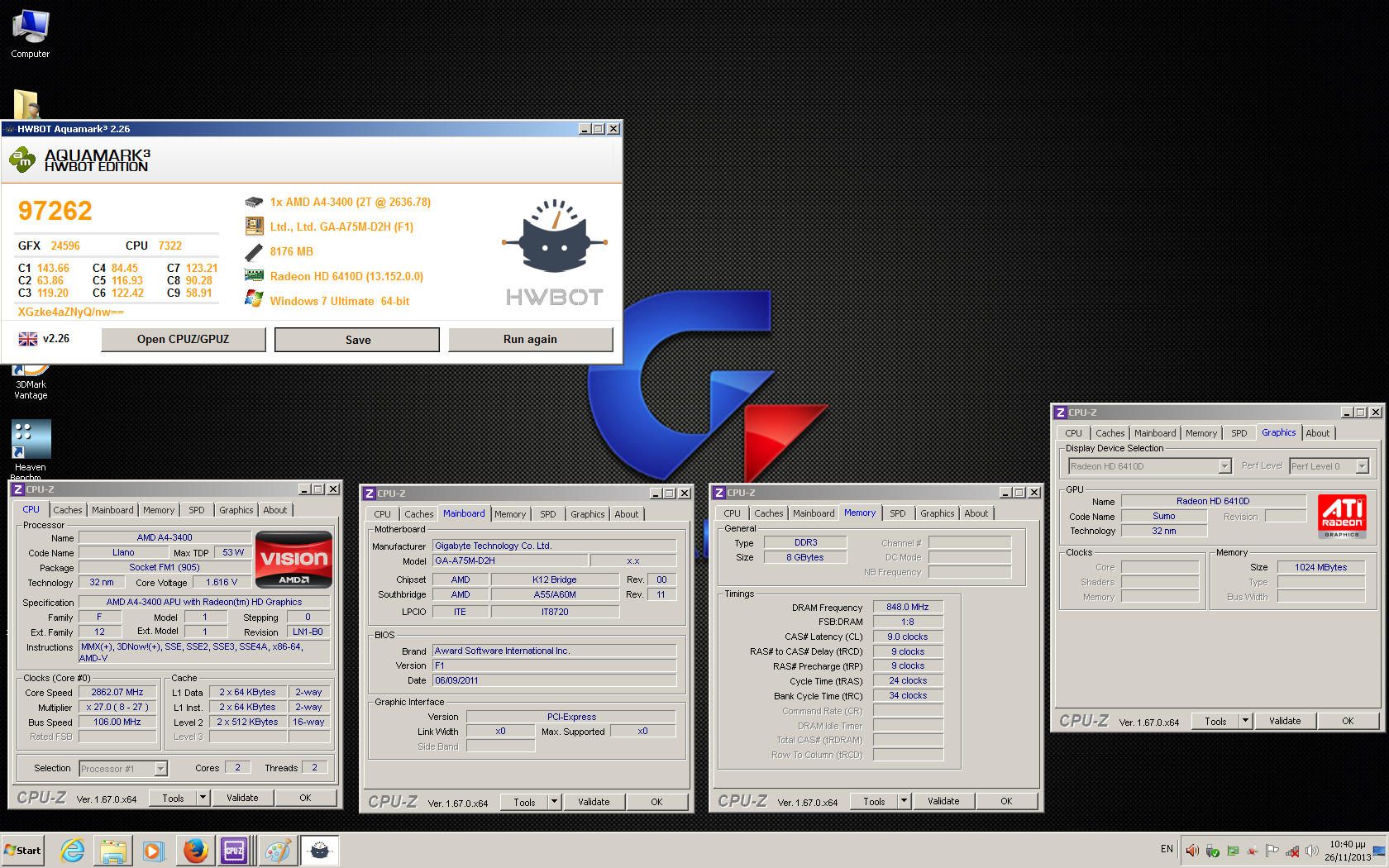Click the RAM stick icon beside 8176 MB

254,251
